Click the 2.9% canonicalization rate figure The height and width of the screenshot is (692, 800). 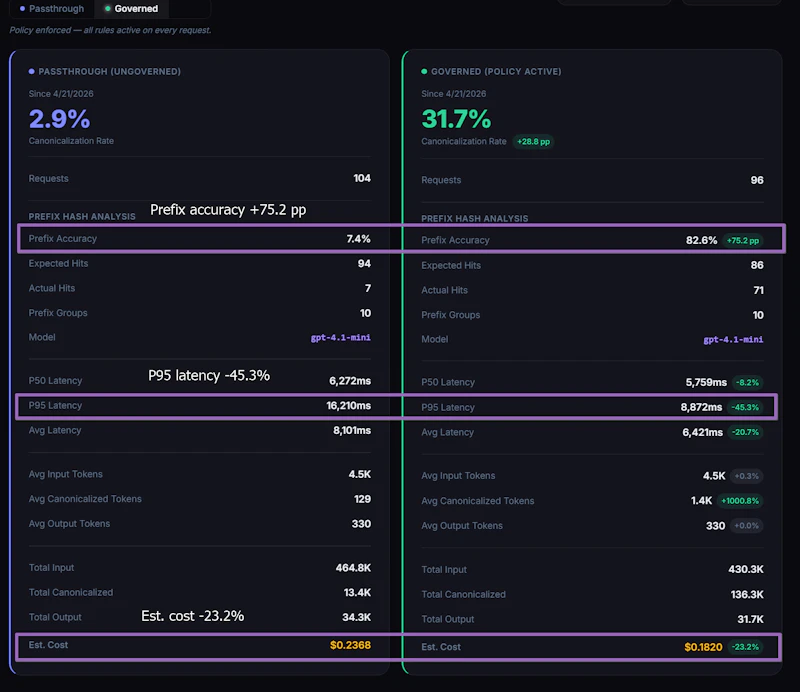[x=59, y=119]
